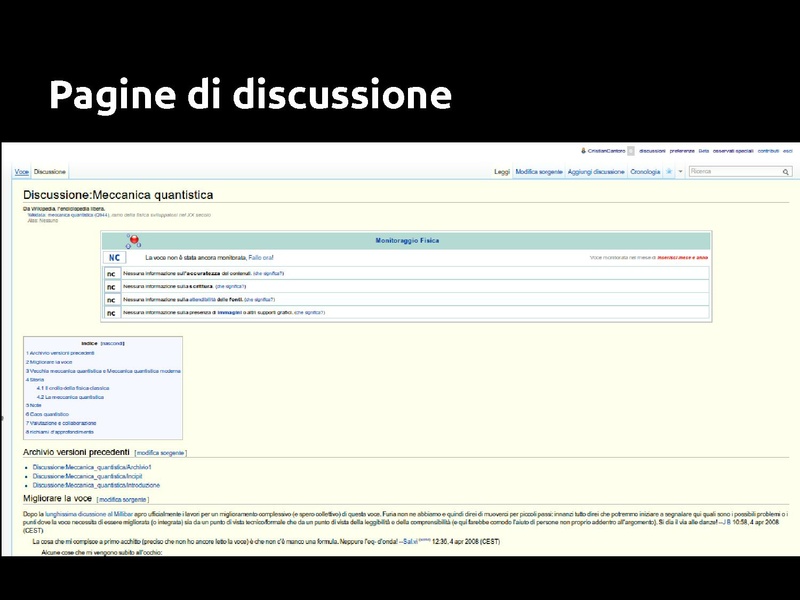The width and height of the screenshot is (800, 600).
Task: Click the user avatar icon beside CristianCantoro
Action: click(x=582, y=151)
